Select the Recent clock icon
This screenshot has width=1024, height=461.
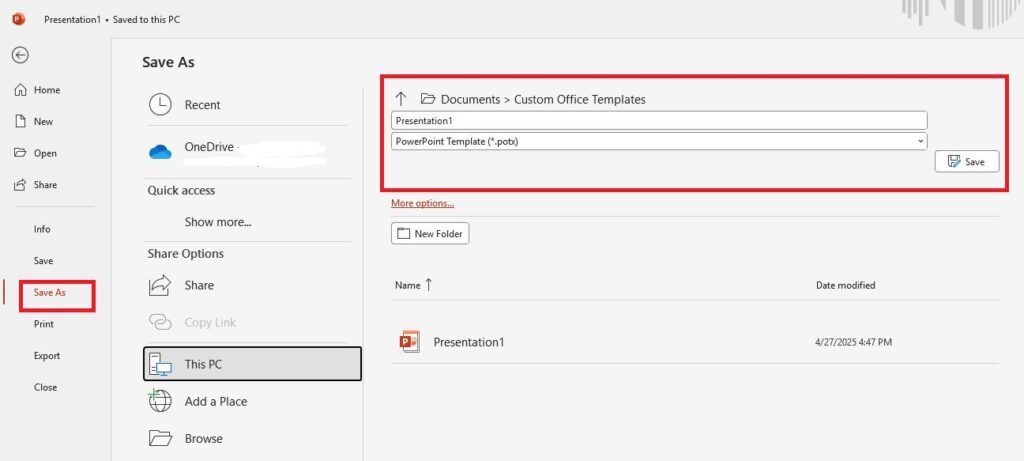click(x=160, y=105)
